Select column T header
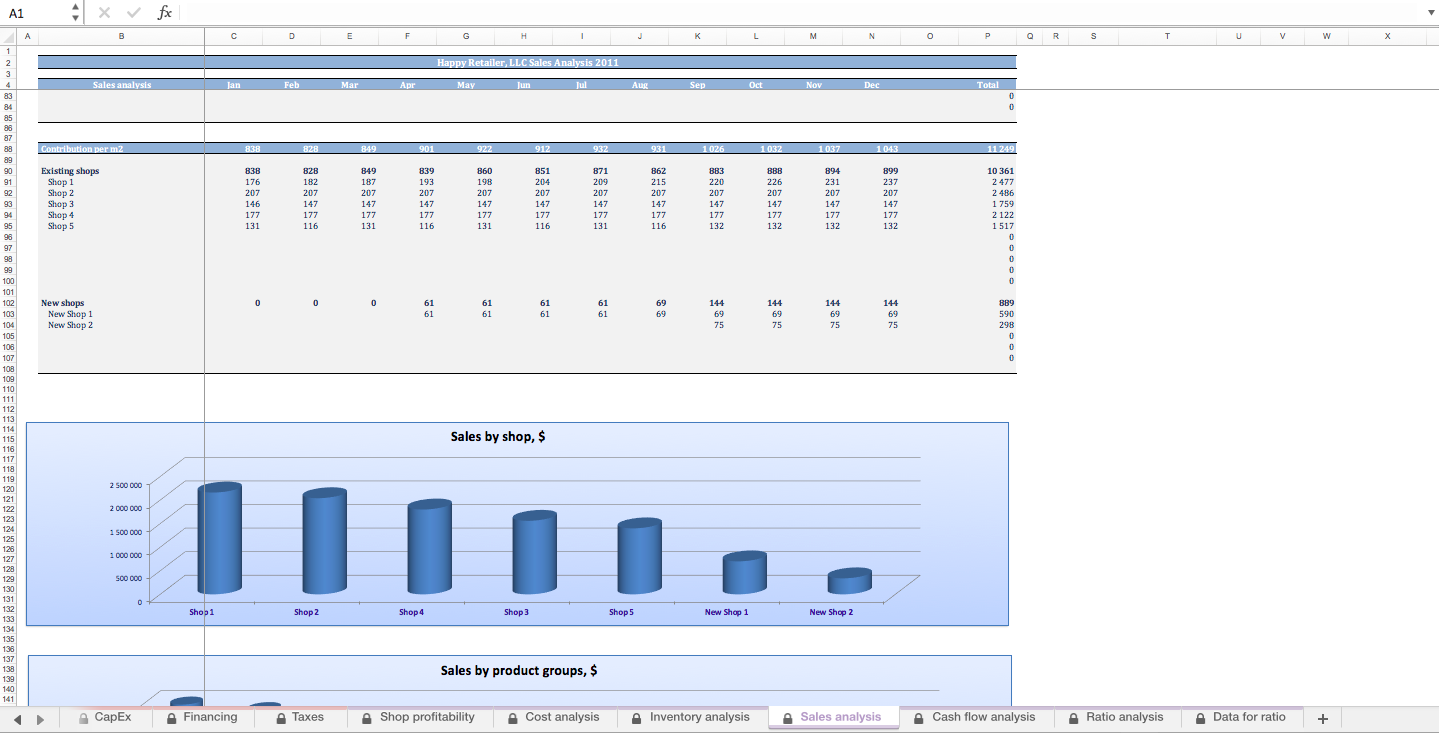 point(1167,36)
